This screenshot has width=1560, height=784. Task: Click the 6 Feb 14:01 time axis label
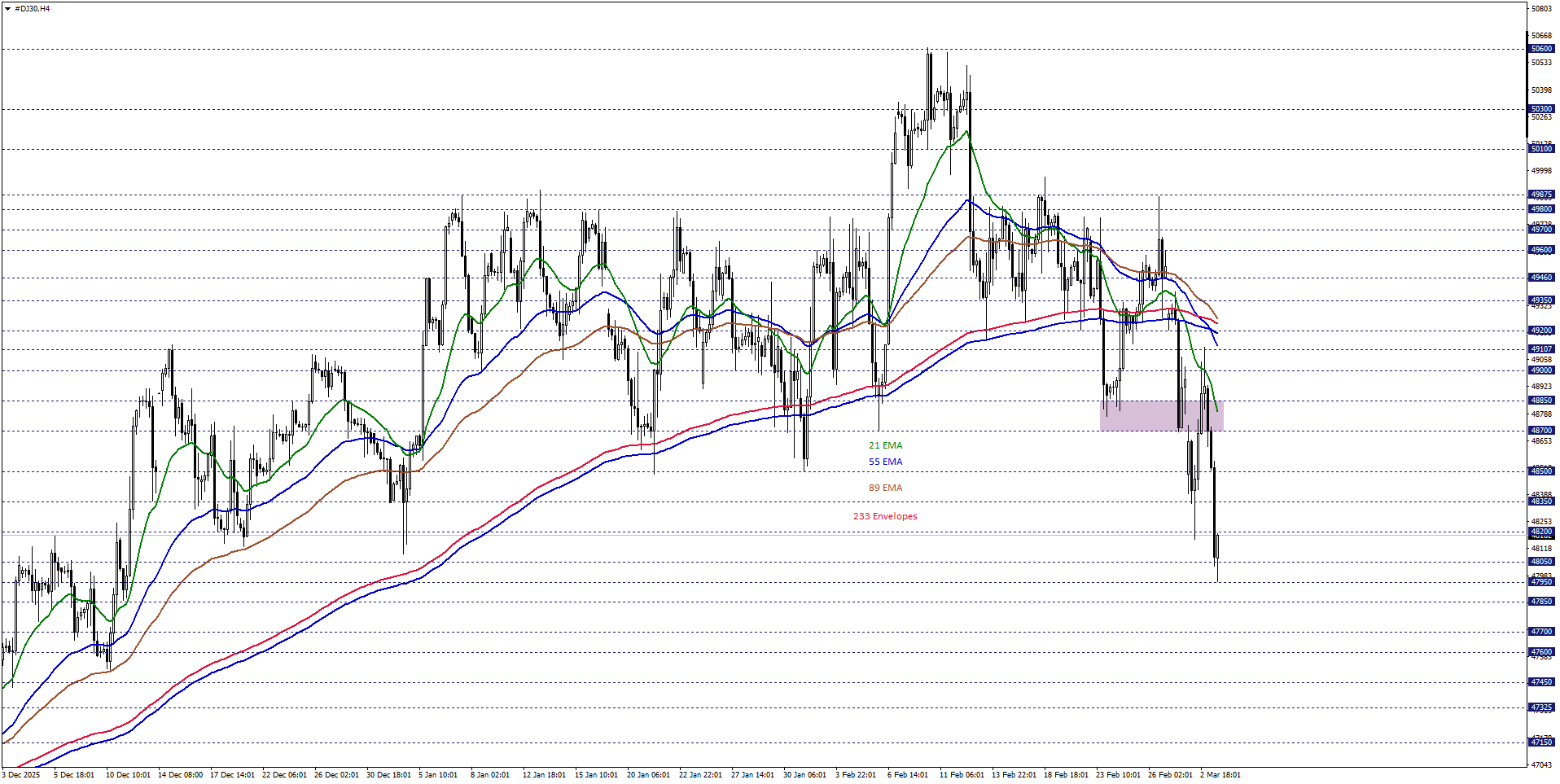click(x=907, y=775)
